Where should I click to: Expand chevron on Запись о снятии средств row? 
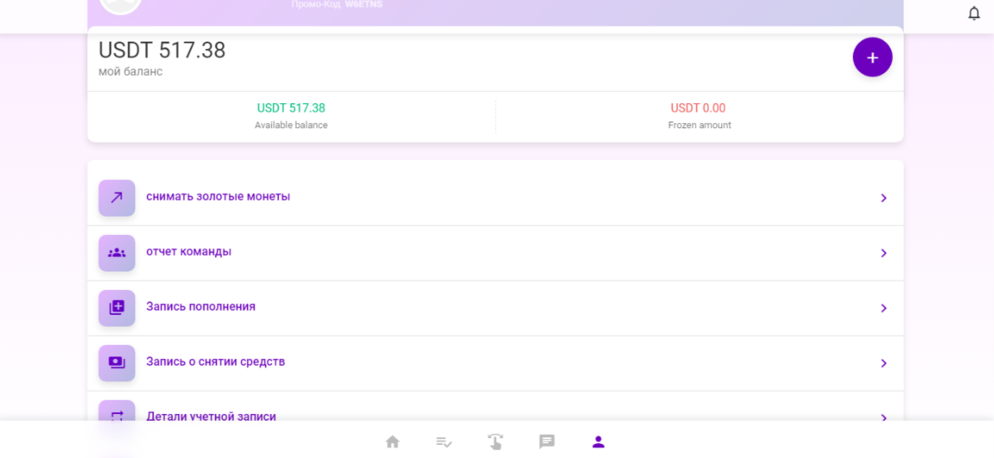pyautogui.click(x=884, y=363)
